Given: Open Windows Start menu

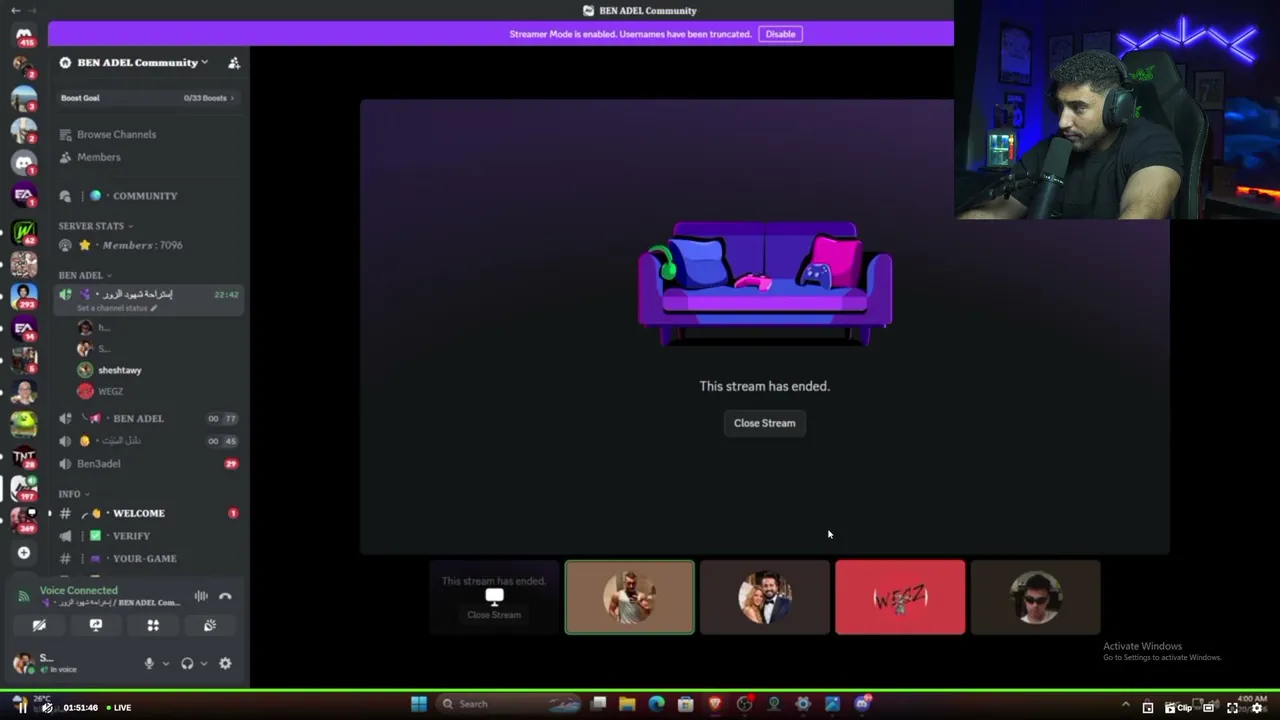Looking at the screenshot, I should pyautogui.click(x=419, y=704).
